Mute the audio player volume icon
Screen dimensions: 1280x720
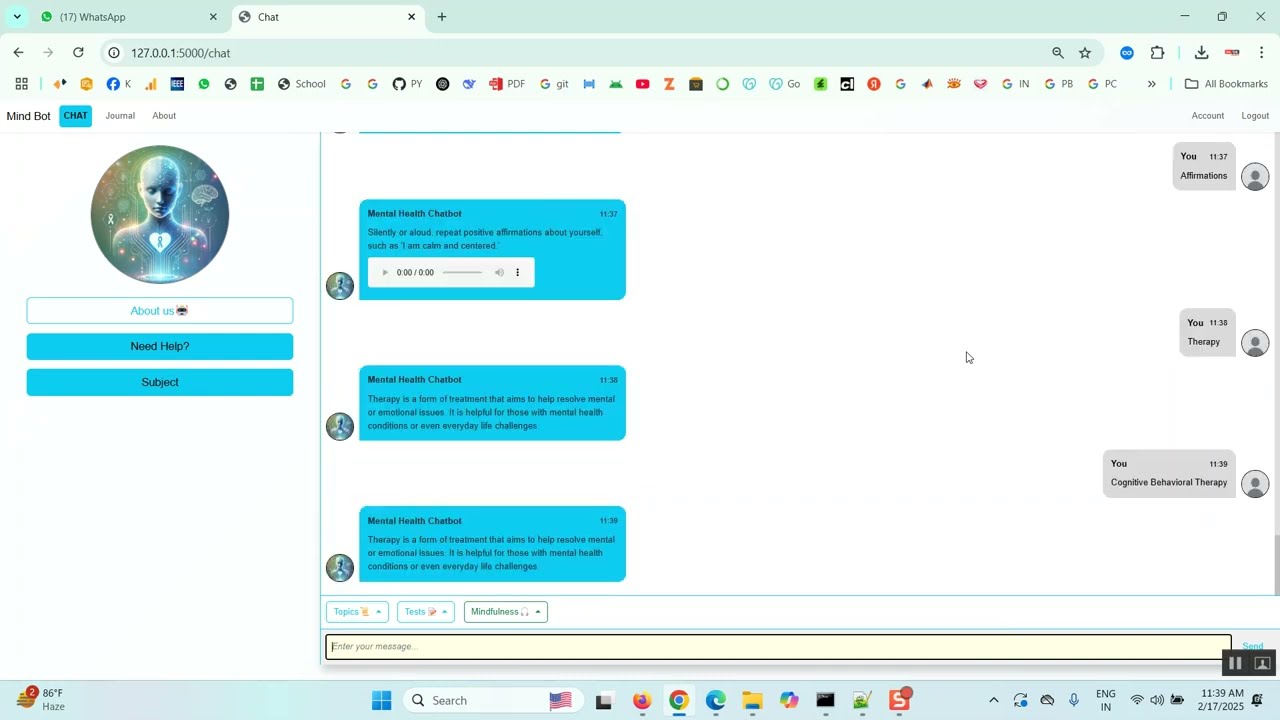[x=499, y=273]
